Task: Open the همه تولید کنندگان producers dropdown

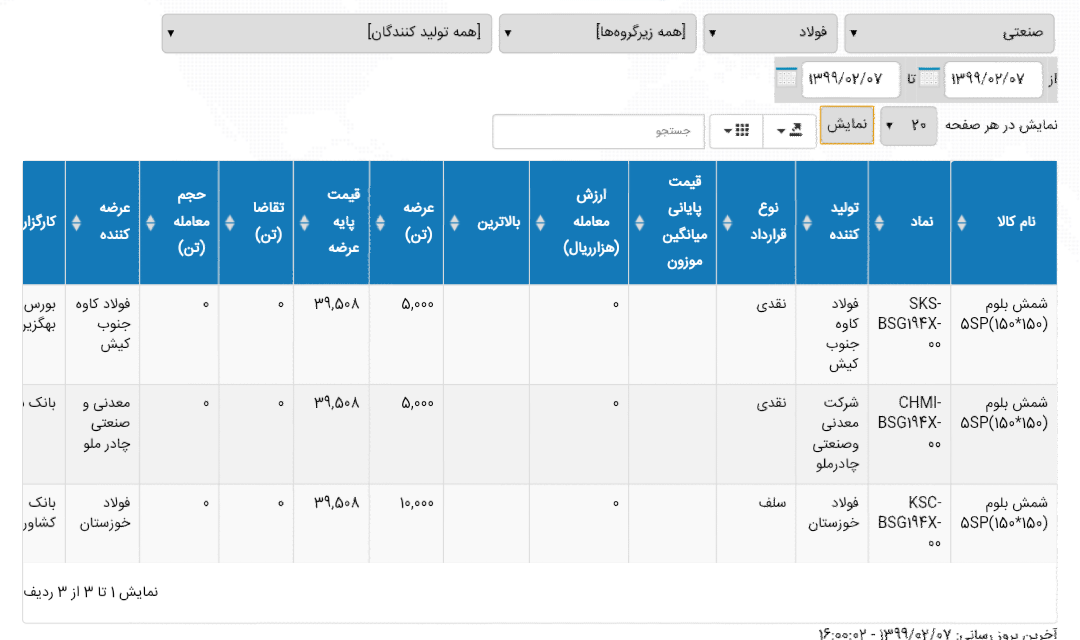Action: (x=326, y=33)
